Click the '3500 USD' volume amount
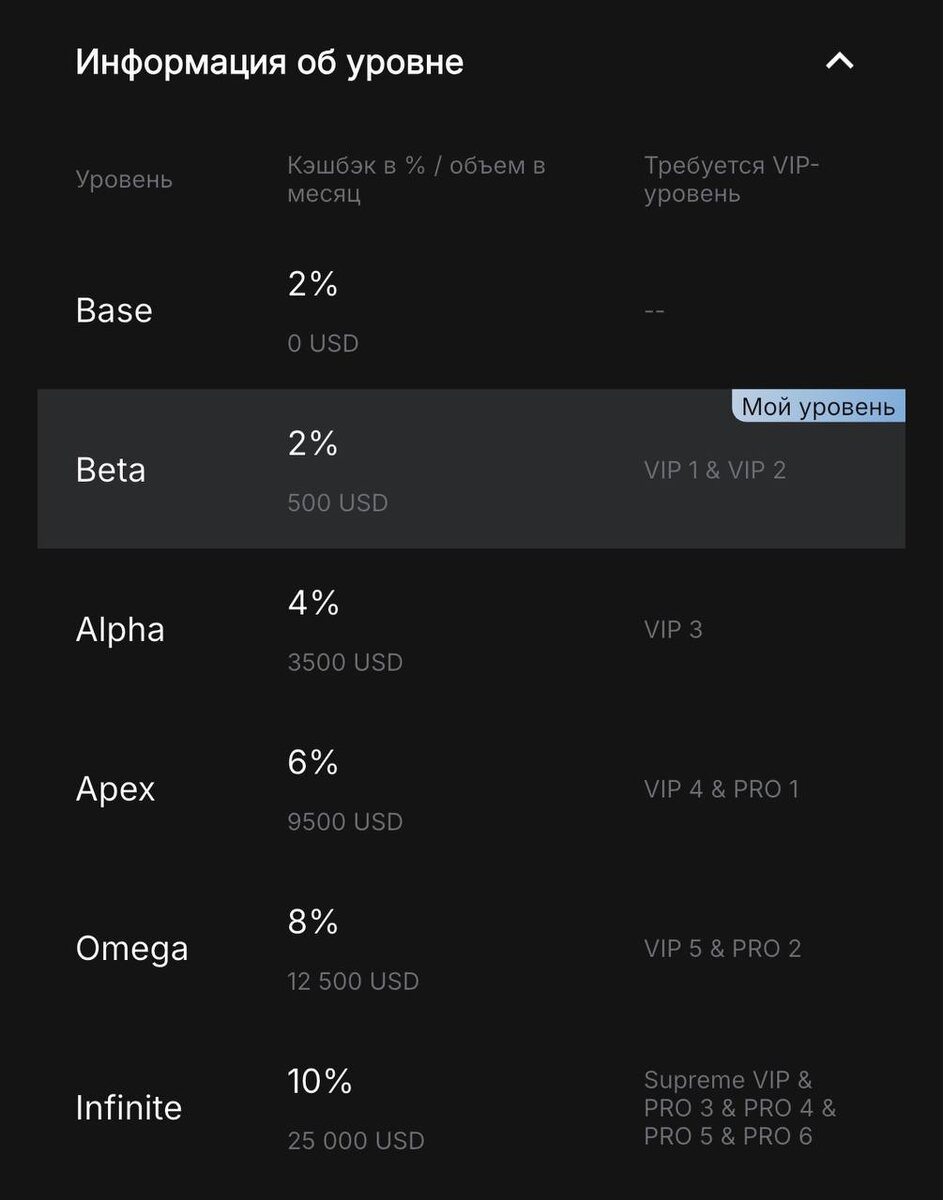Image resolution: width=943 pixels, height=1200 pixels. [345, 662]
